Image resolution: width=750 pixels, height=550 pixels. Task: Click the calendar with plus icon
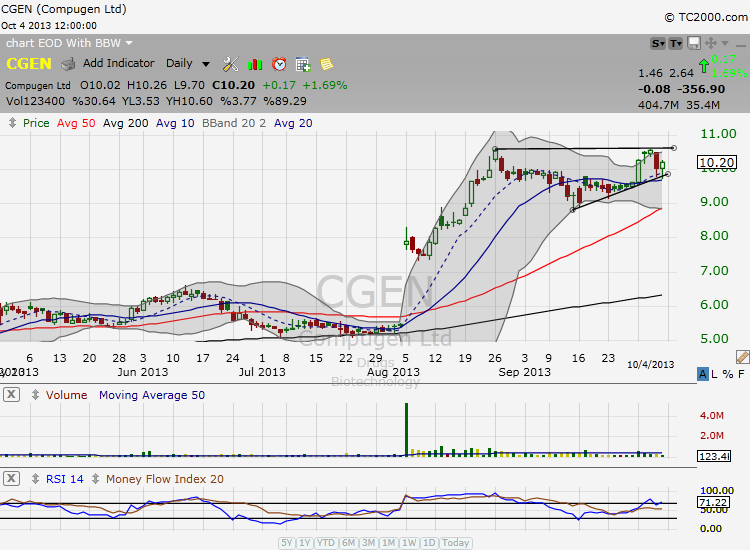303,64
